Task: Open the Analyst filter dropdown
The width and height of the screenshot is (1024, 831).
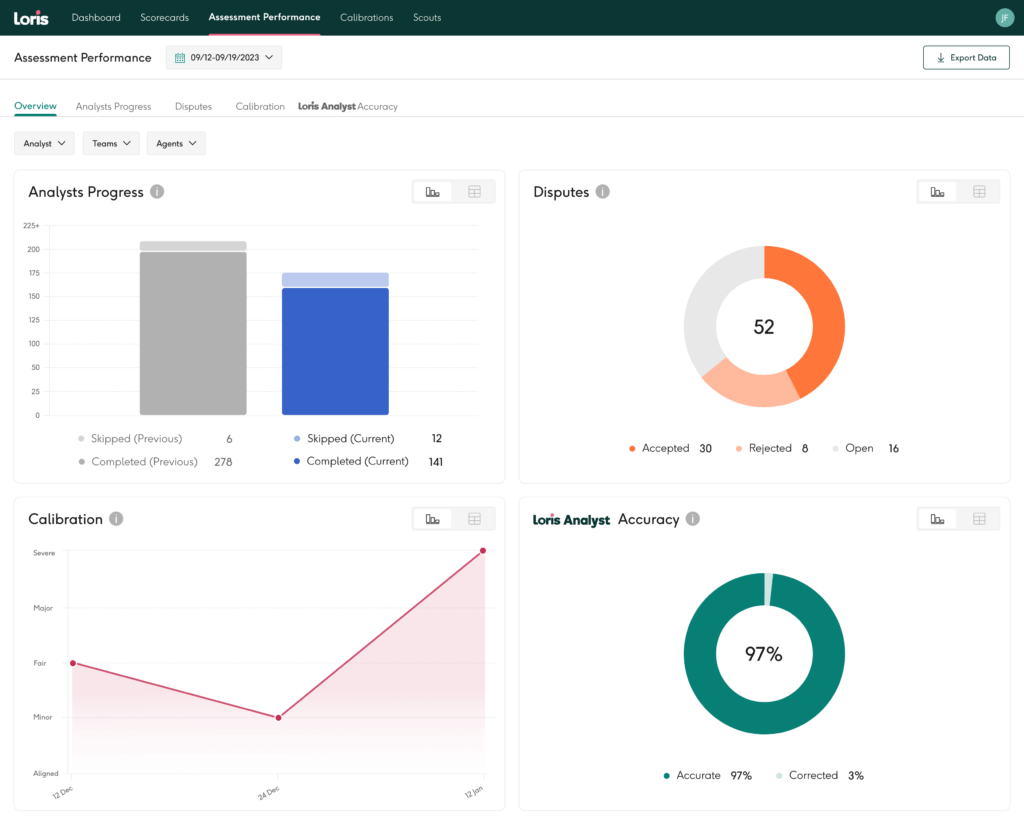Action: point(44,143)
